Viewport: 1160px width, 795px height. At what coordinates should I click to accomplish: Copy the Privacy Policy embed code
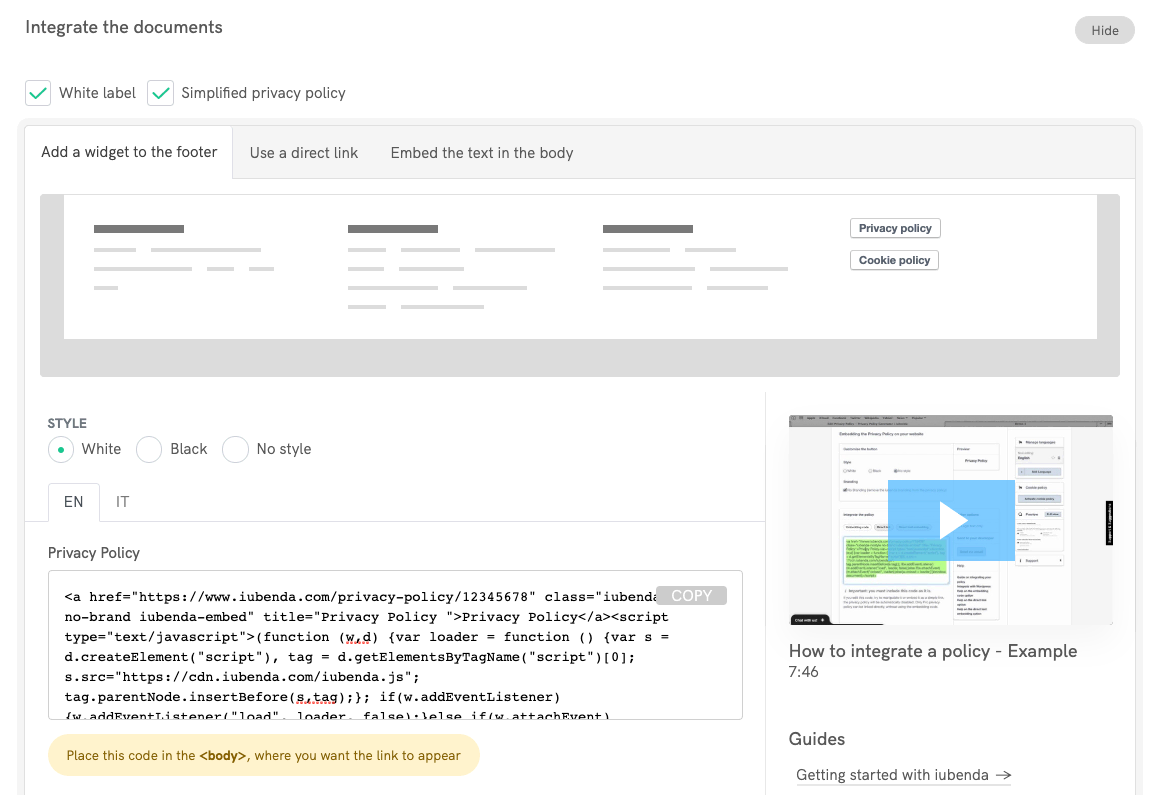[x=691, y=595]
